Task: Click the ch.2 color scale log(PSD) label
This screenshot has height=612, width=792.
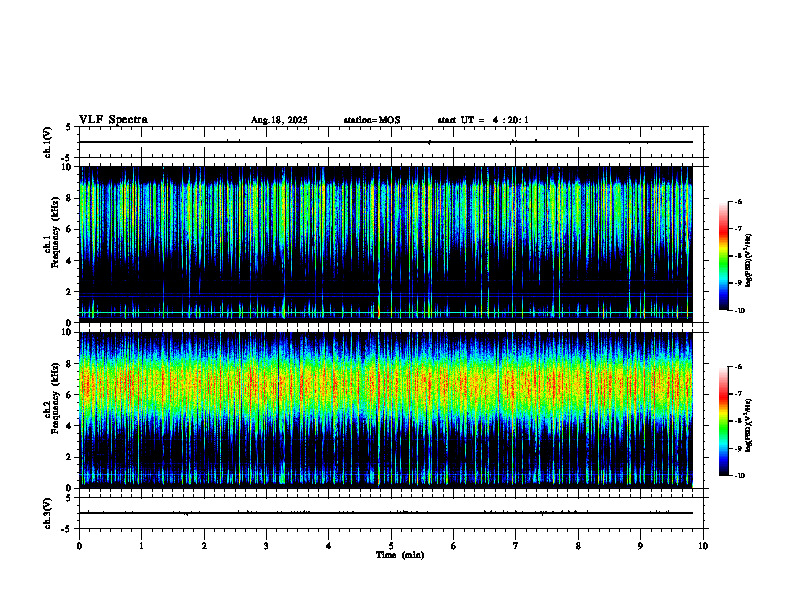Action: pos(749,425)
